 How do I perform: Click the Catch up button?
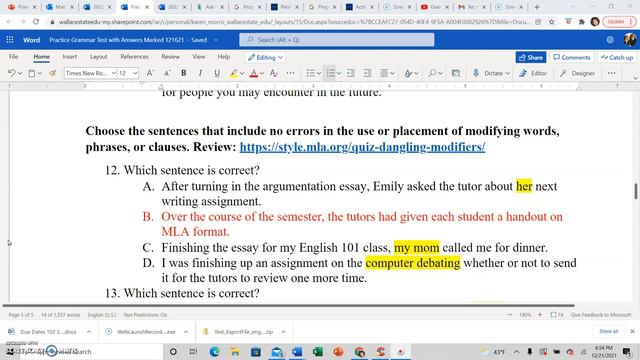617,58
